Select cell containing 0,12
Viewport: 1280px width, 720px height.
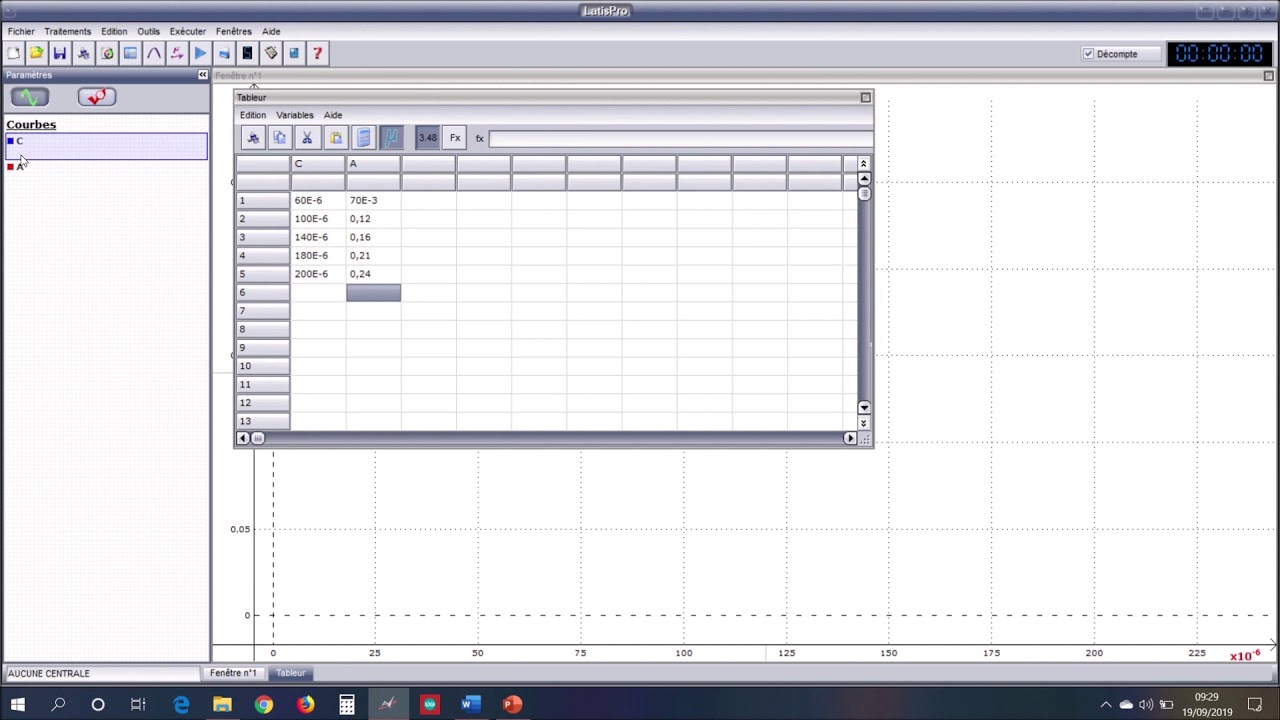point(373,219)
